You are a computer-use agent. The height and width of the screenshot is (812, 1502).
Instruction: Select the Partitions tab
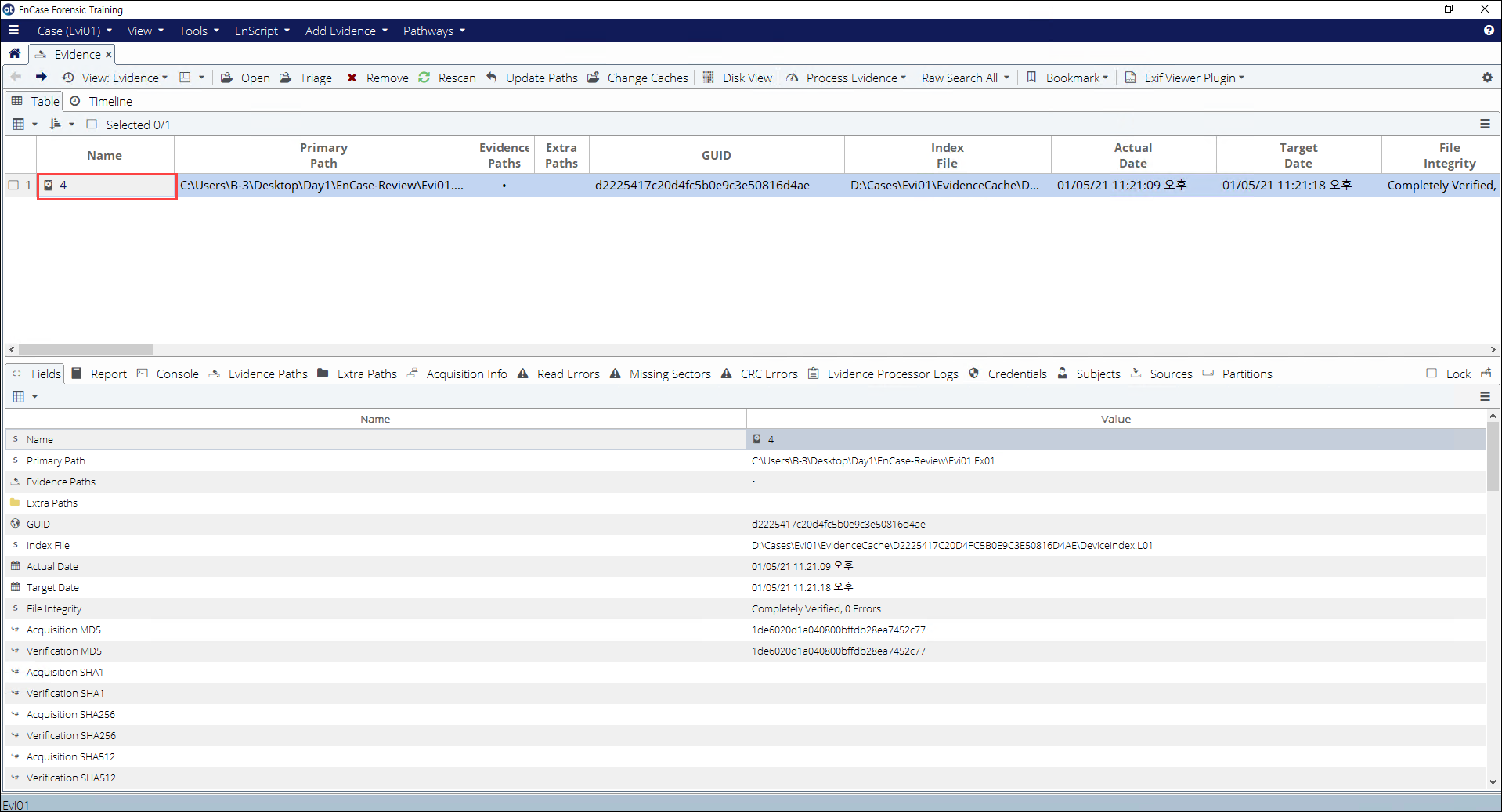click(1237, 374)
